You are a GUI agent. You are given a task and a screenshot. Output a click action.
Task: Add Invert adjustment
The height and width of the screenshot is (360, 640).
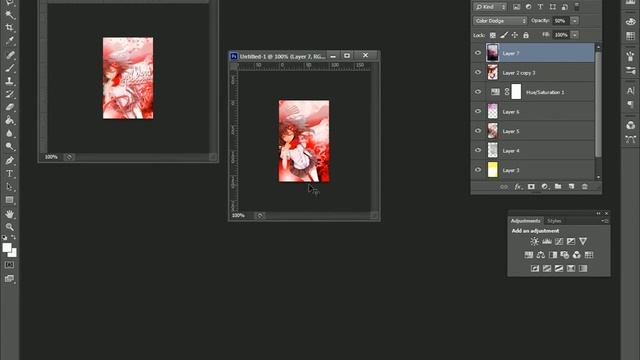pyautogui.click(x=535, y=268)
